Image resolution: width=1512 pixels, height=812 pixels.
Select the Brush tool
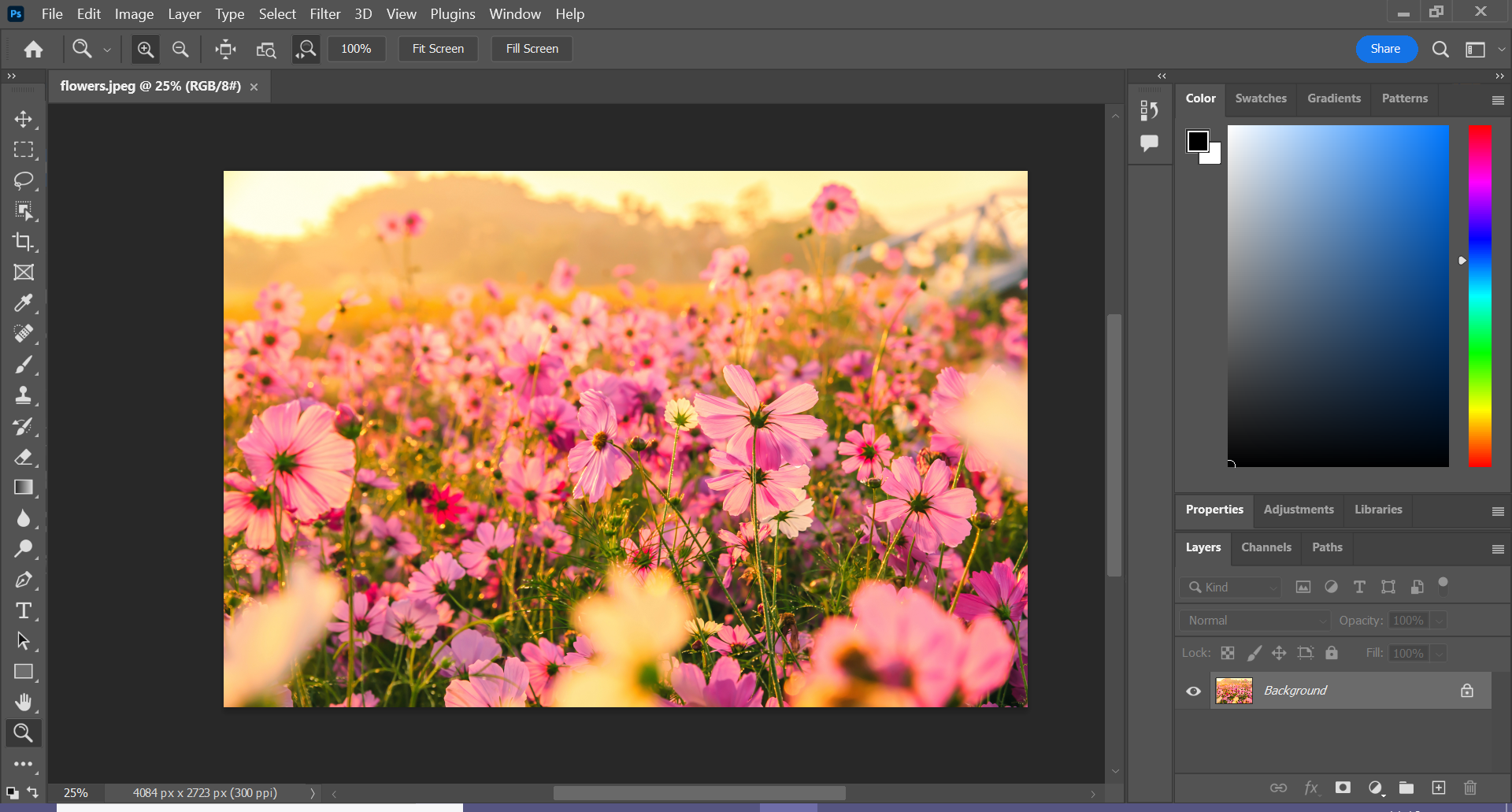24,365
